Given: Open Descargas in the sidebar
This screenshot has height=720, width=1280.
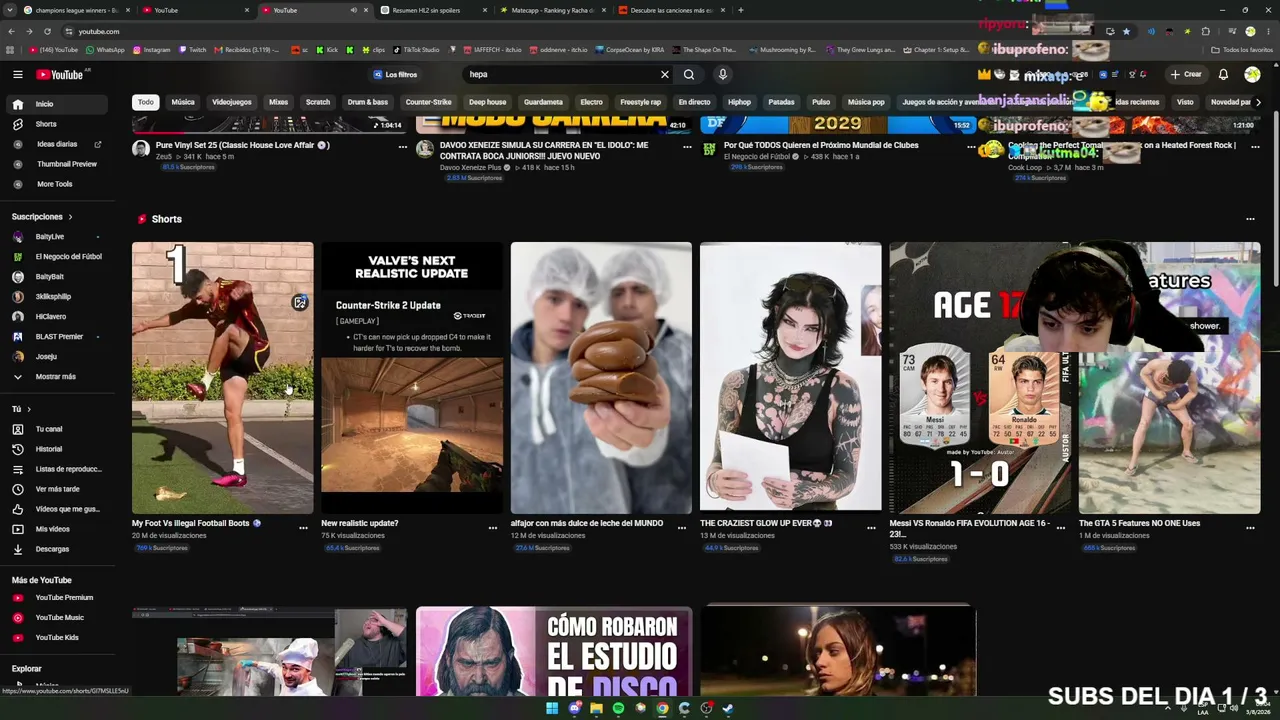Looking at the screenshot, I should [x=57, y=549].
